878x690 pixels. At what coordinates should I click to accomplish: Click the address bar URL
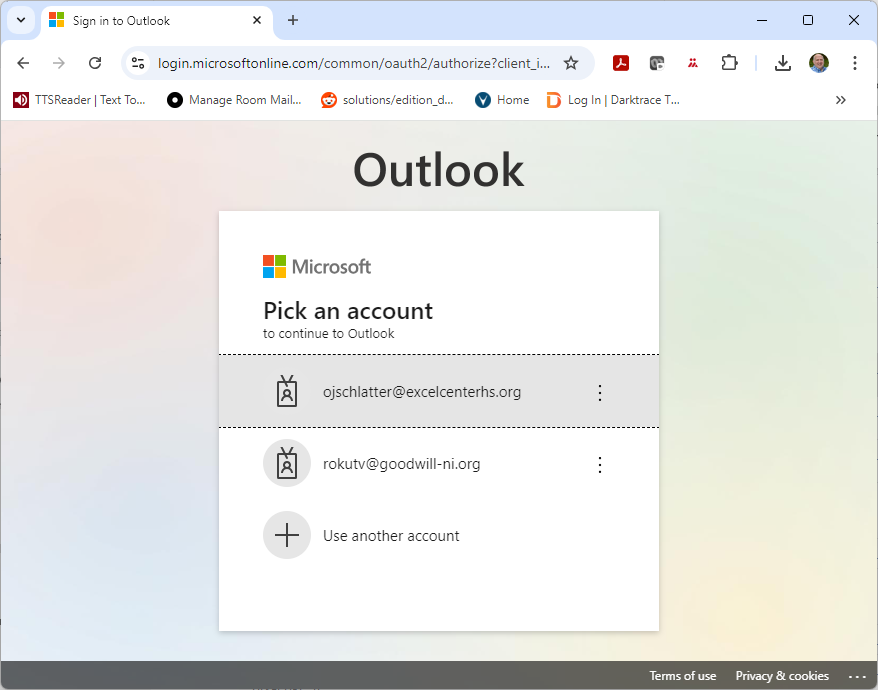click(353, 63)
